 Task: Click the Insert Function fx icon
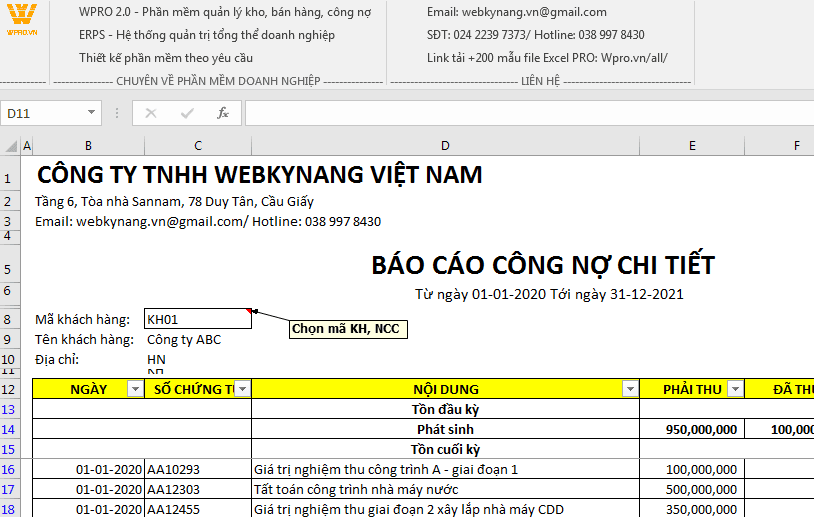[223, 113]
